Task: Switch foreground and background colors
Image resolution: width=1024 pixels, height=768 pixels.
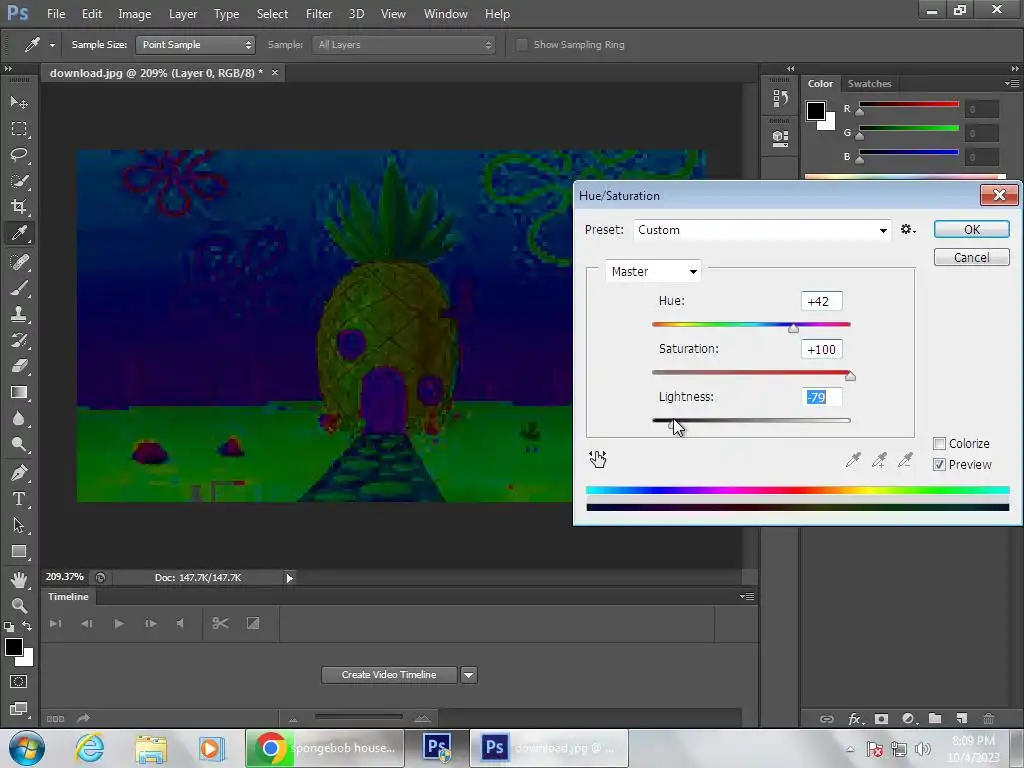Action: pos(27,626)
